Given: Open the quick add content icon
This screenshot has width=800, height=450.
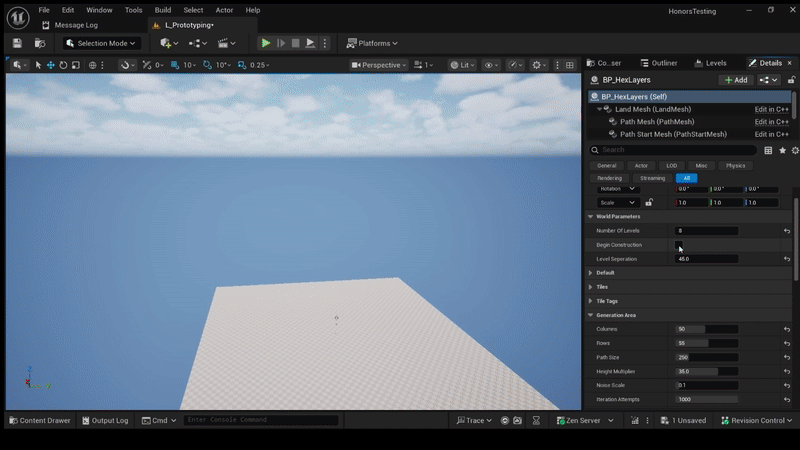Looking at the screenshot, I should click(x=166, y=43).
